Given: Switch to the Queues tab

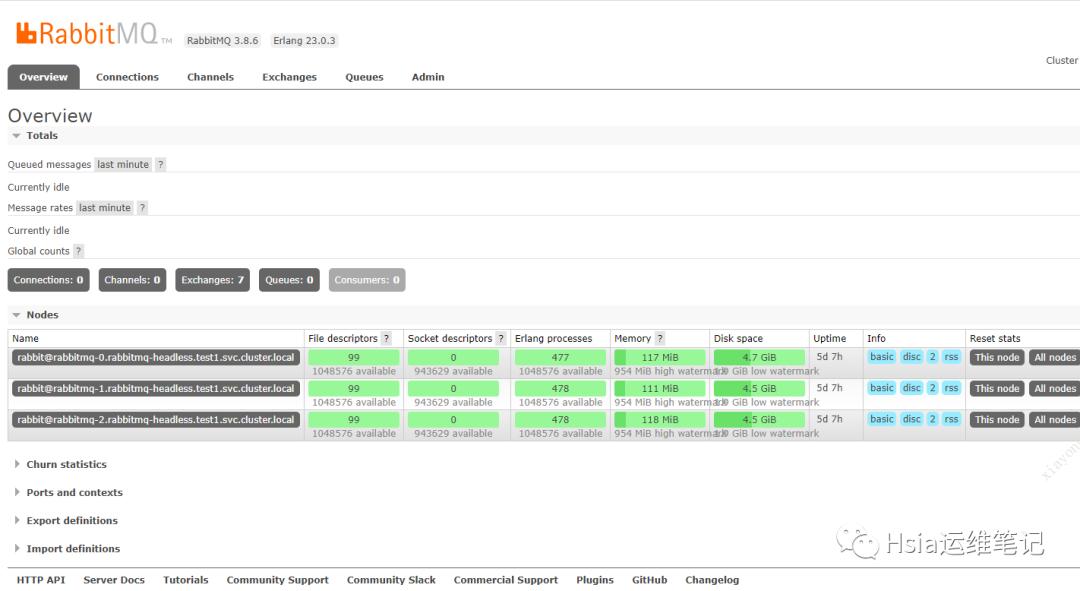Looking at the screenshot, I should coord(364,77).
